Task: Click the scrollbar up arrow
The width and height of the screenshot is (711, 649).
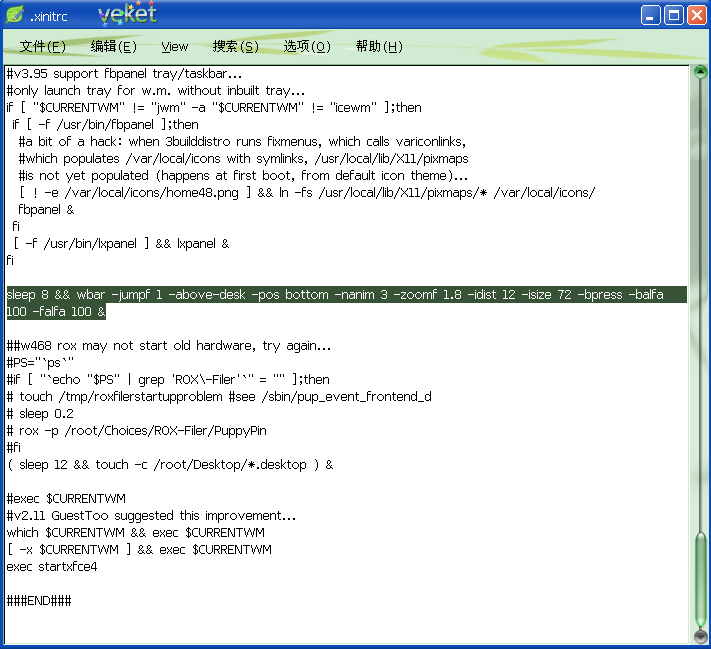Action: [x=701, y=72]
